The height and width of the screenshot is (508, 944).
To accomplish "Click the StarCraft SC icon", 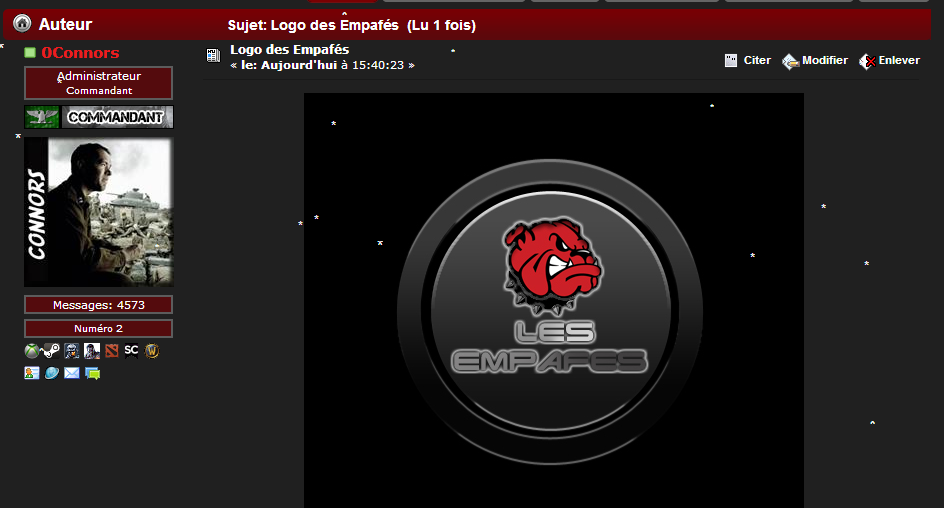I will pos(131,351).
